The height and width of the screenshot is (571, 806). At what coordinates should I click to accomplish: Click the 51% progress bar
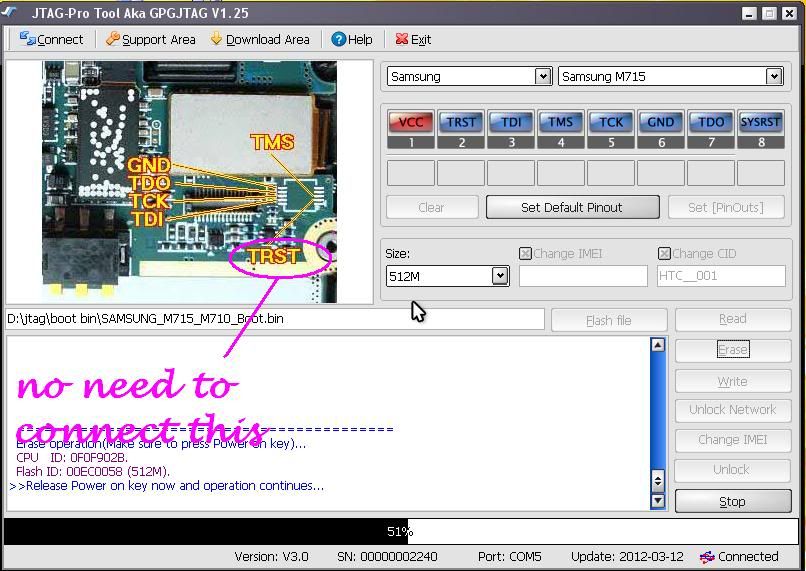(401, 531)
